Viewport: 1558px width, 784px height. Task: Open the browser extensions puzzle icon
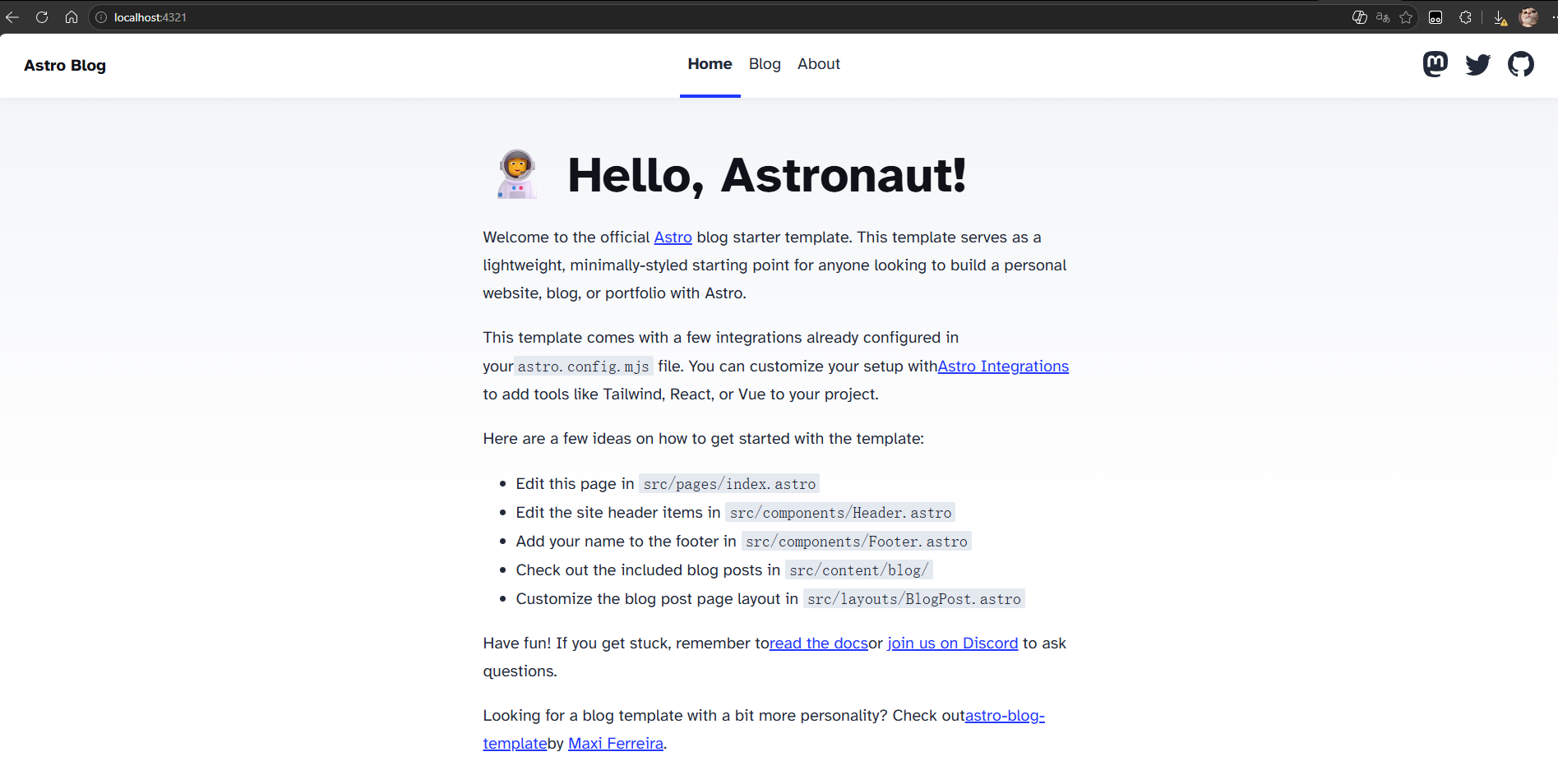click(1465, 17)
